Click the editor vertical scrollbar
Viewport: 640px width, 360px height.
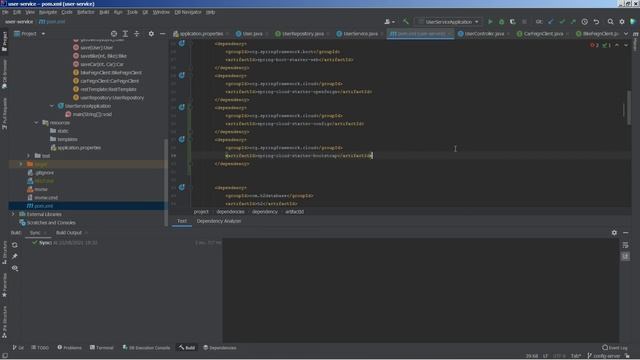[629, 107]
